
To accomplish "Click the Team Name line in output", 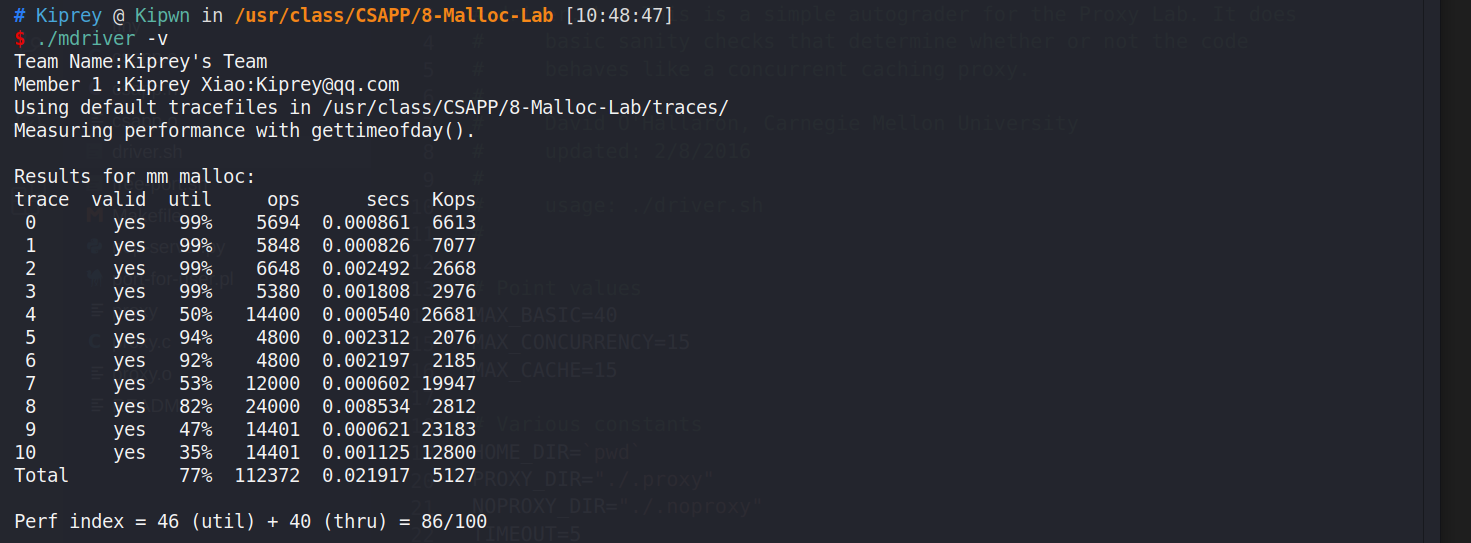I will 140,62.
